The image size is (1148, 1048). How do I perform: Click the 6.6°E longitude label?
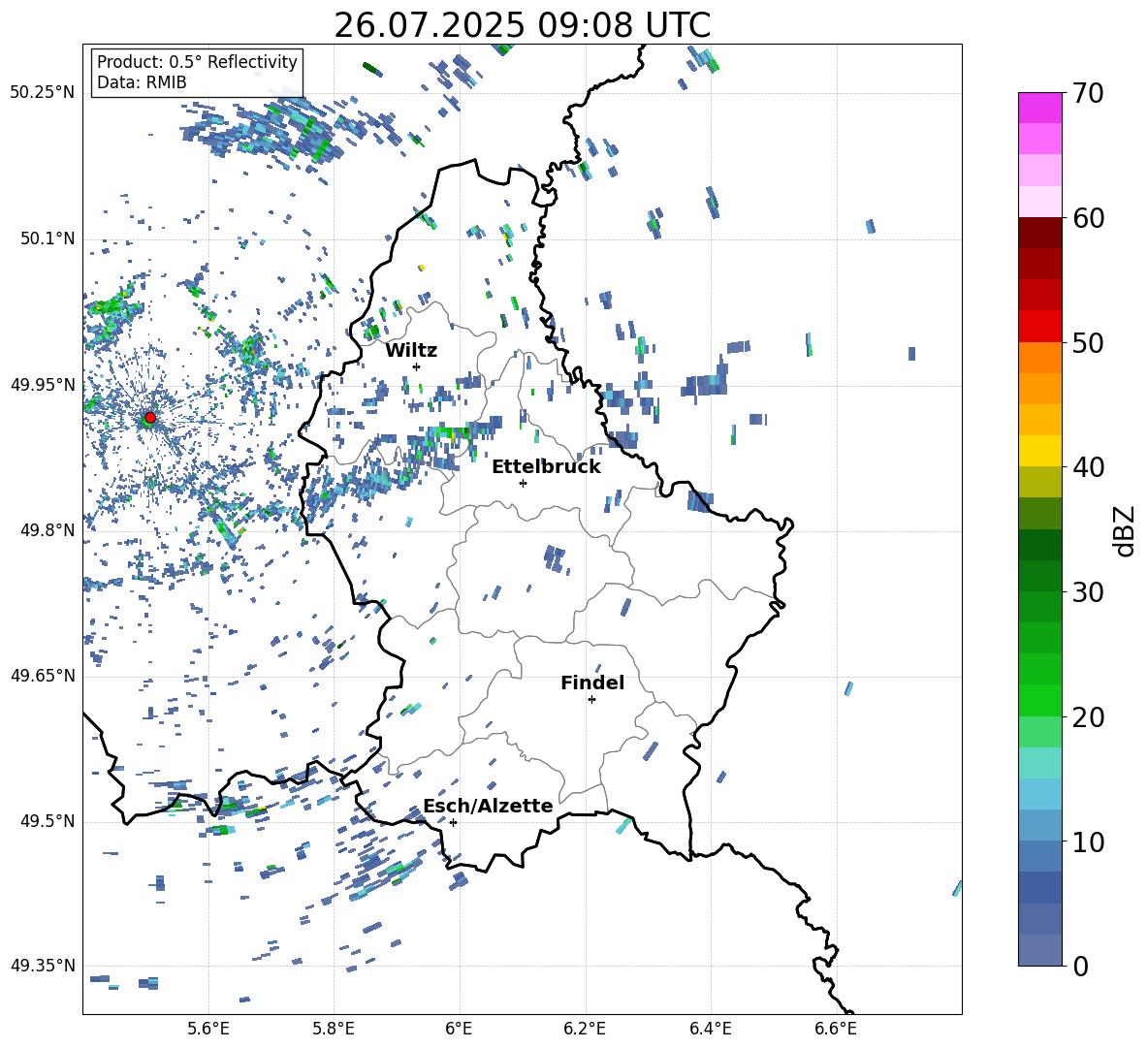836,1030
